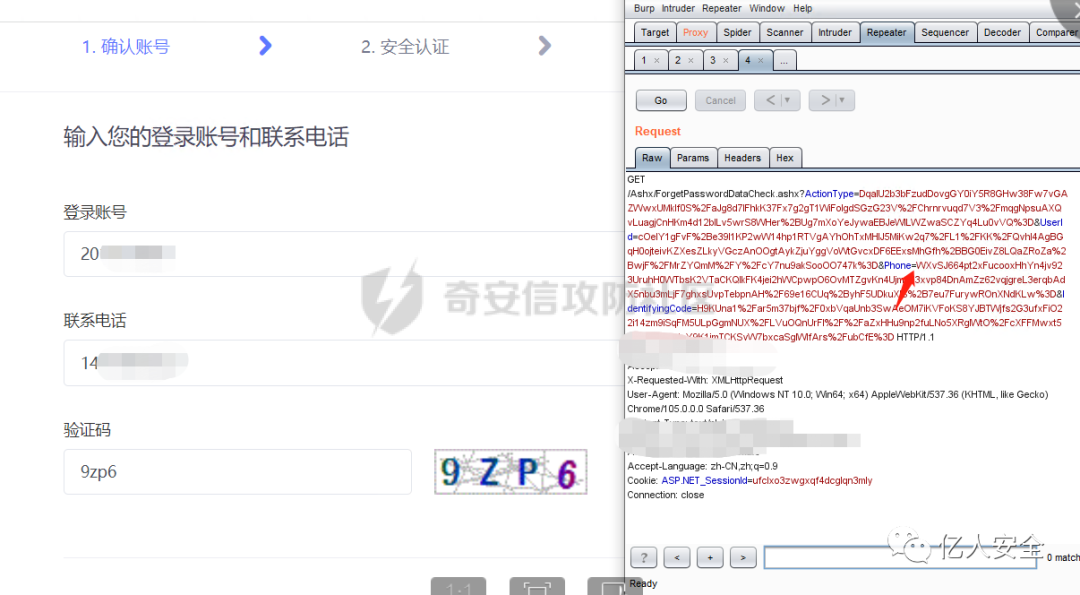Click the Connection: close header line
The width and height of the screenshot is (1080, 595).
(x=665, y=495)
